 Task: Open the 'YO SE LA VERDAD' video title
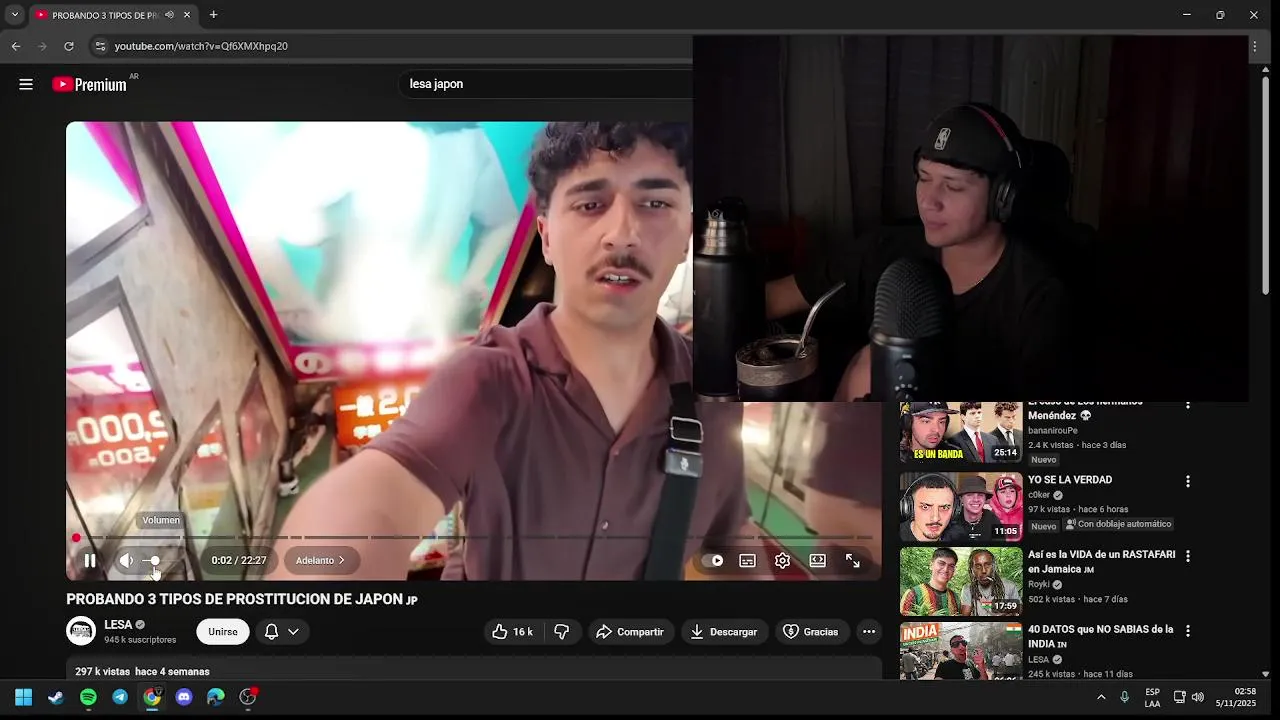pyautogui.click(x=1070, y=480)
